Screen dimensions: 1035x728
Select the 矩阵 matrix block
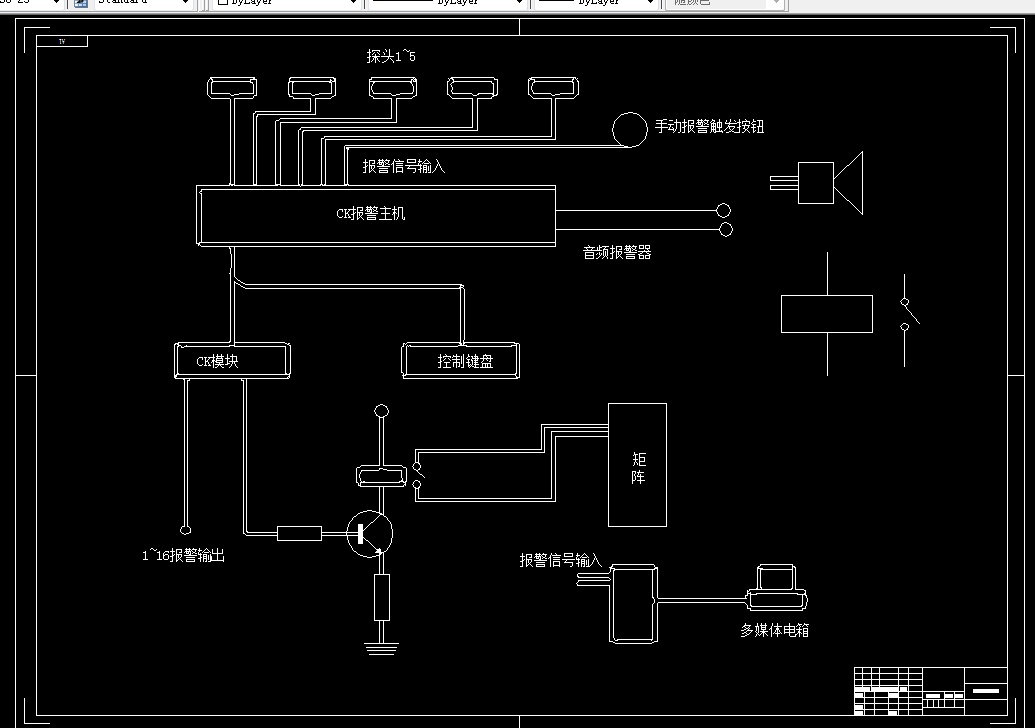pos(637,463)
